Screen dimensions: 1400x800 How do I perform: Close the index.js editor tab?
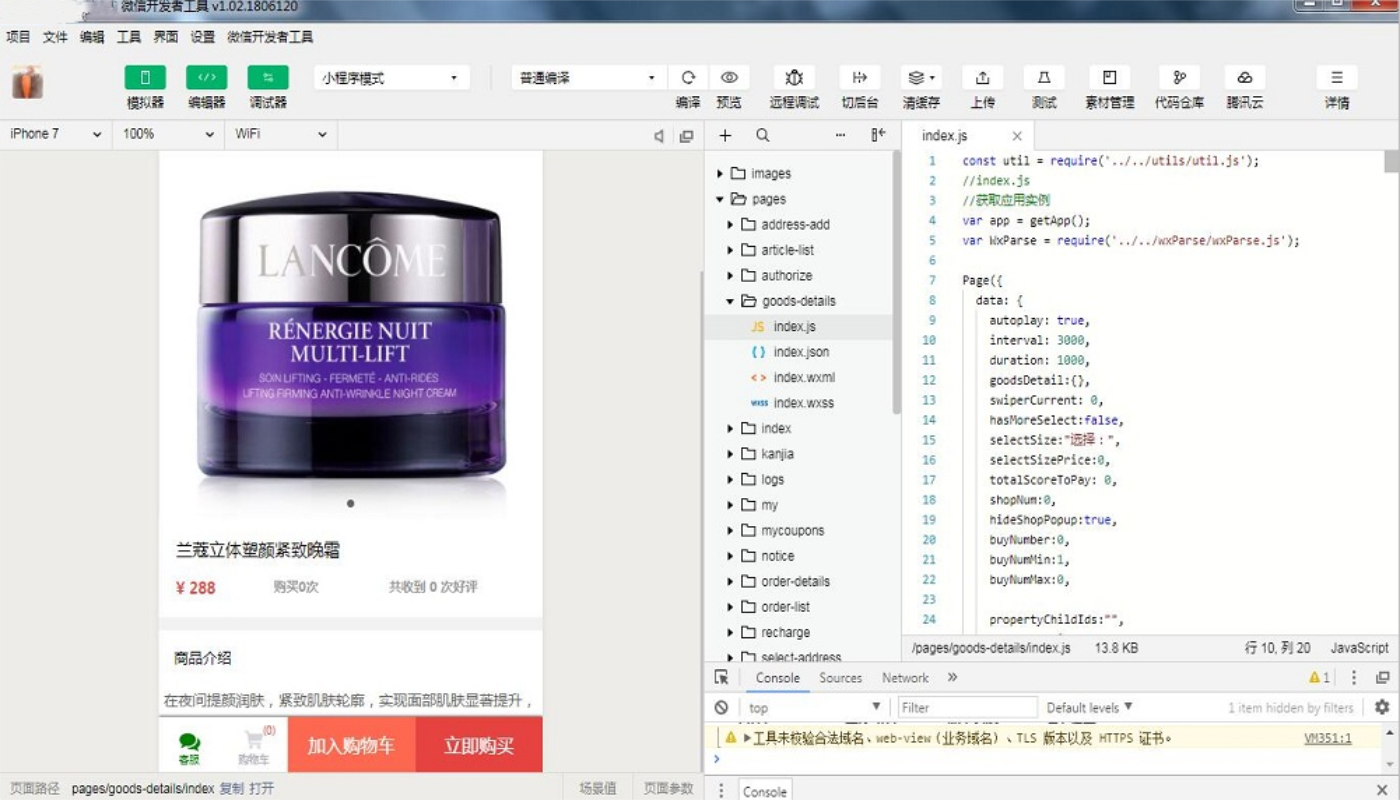pyautogui.click(x=1017, y=136)
